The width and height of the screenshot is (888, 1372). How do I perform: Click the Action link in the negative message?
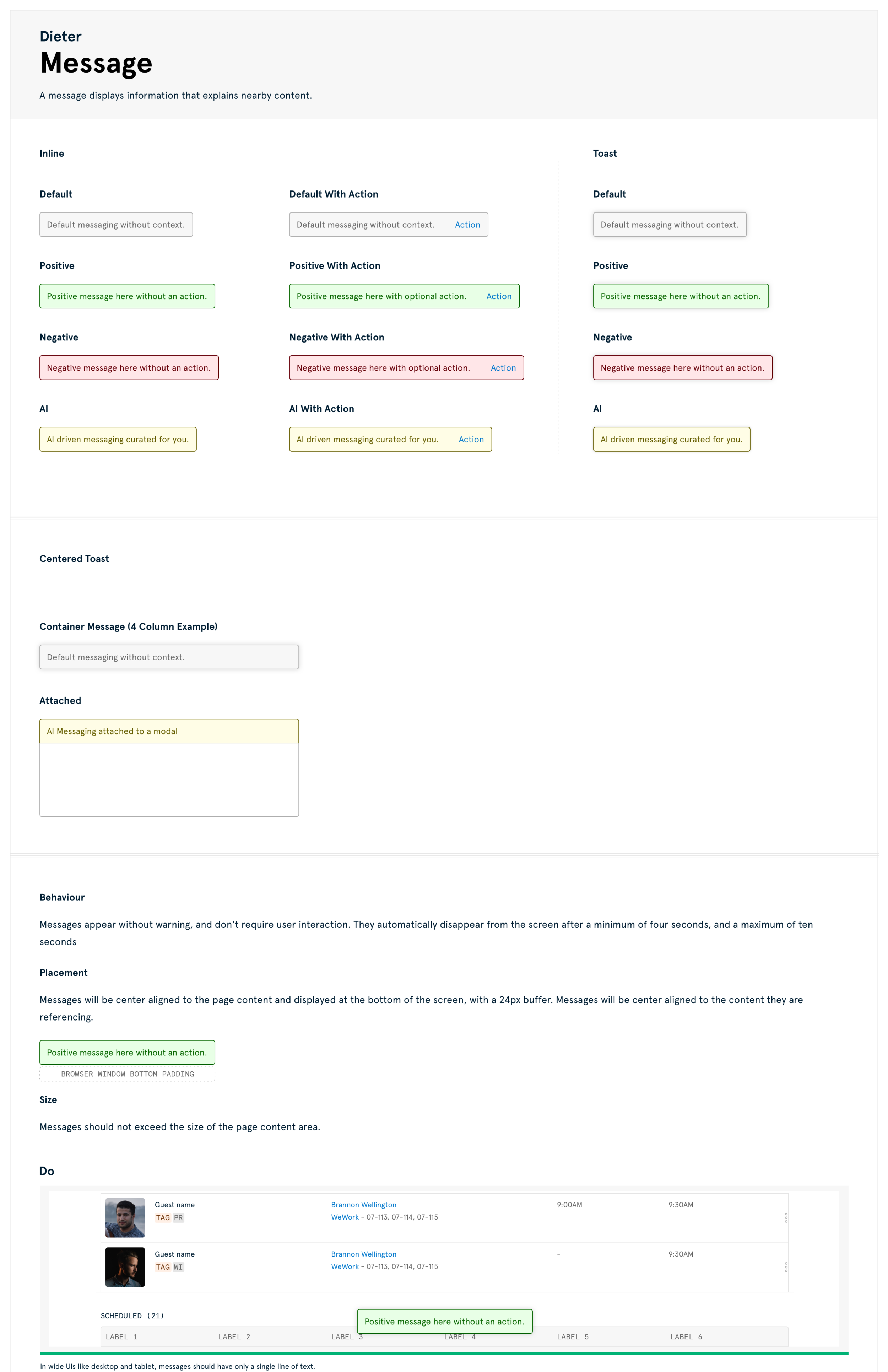503,368
